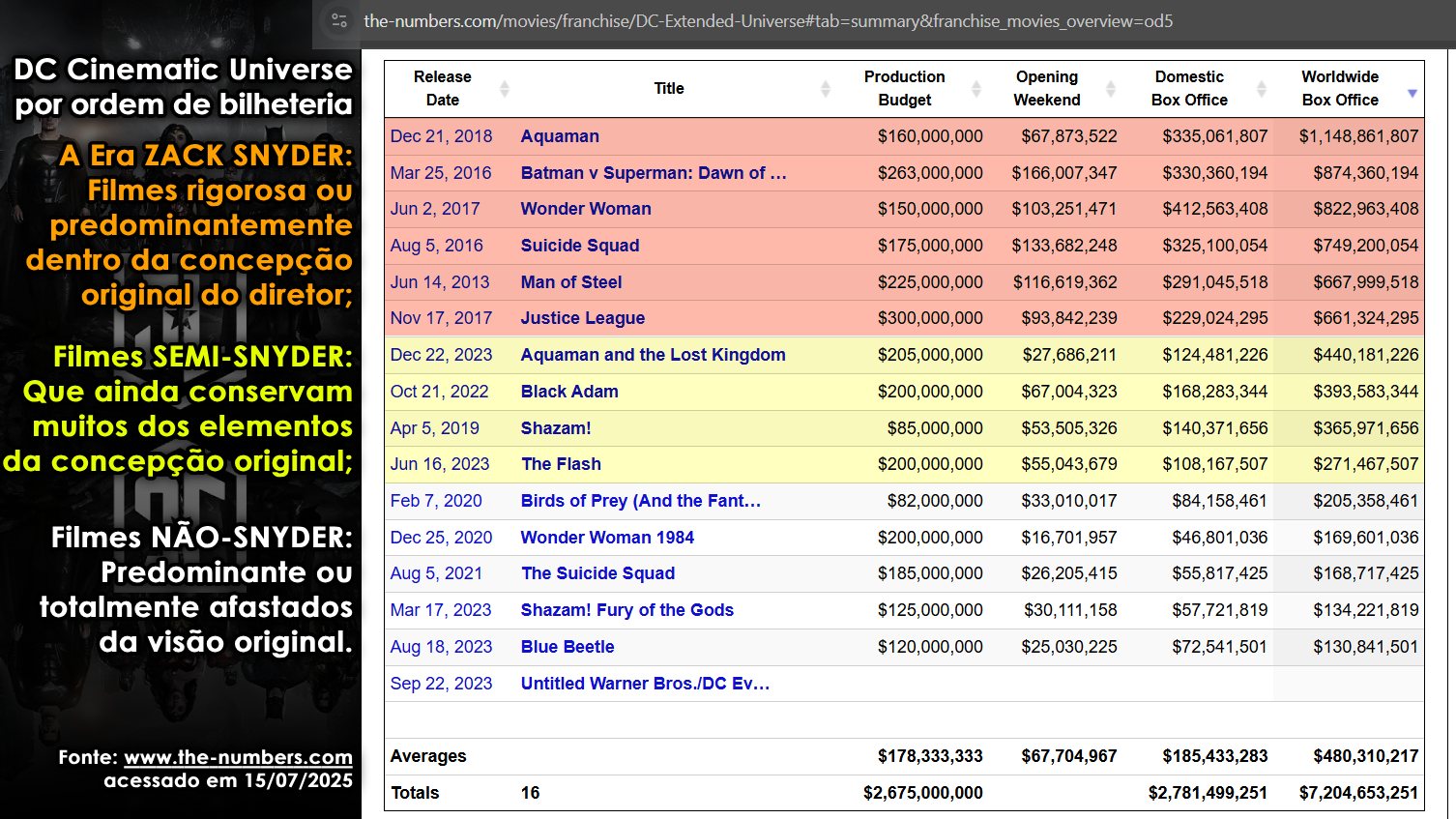Click Shazam!'s $85,000,000 budget cell
This screenshot has height=819, width=1456.
(x=935, y=428)
